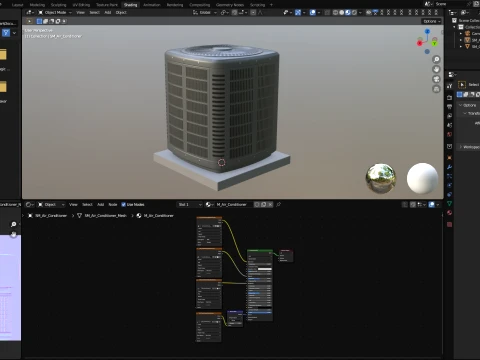Open the Slot 1 material slot dropdown
Image resolution: width=480 pixels, height=360 pixels.
190,204
